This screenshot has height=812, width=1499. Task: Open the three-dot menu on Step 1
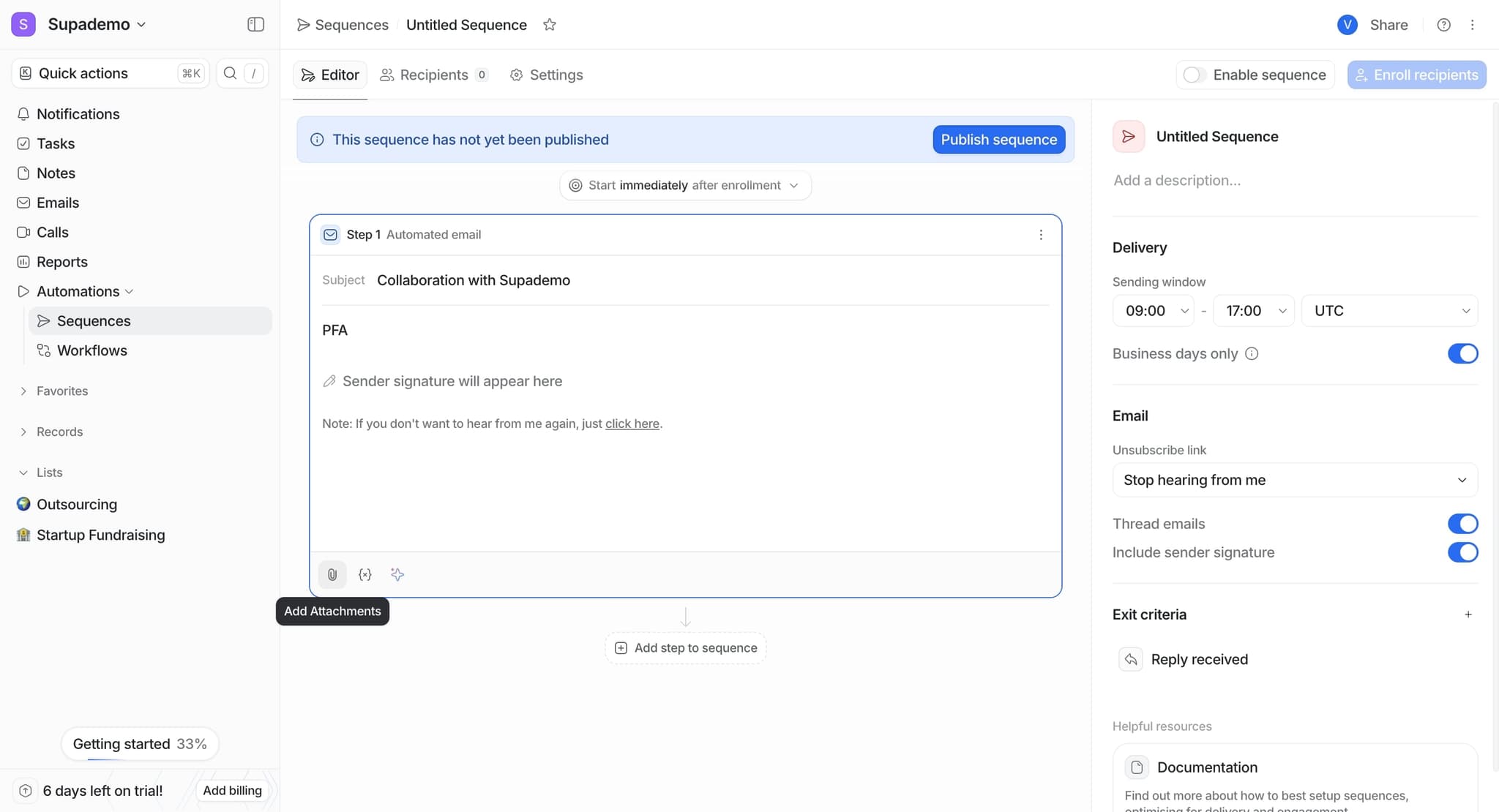(x=1042, y=235)
